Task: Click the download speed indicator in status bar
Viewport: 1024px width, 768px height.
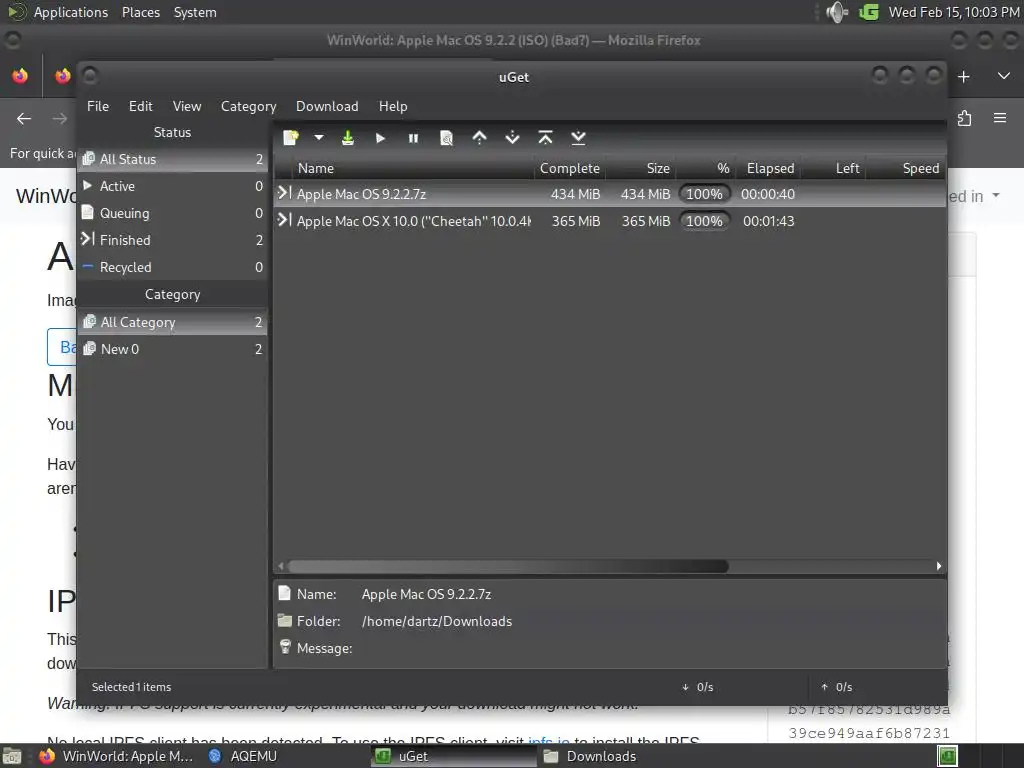Action: (698, 687)
